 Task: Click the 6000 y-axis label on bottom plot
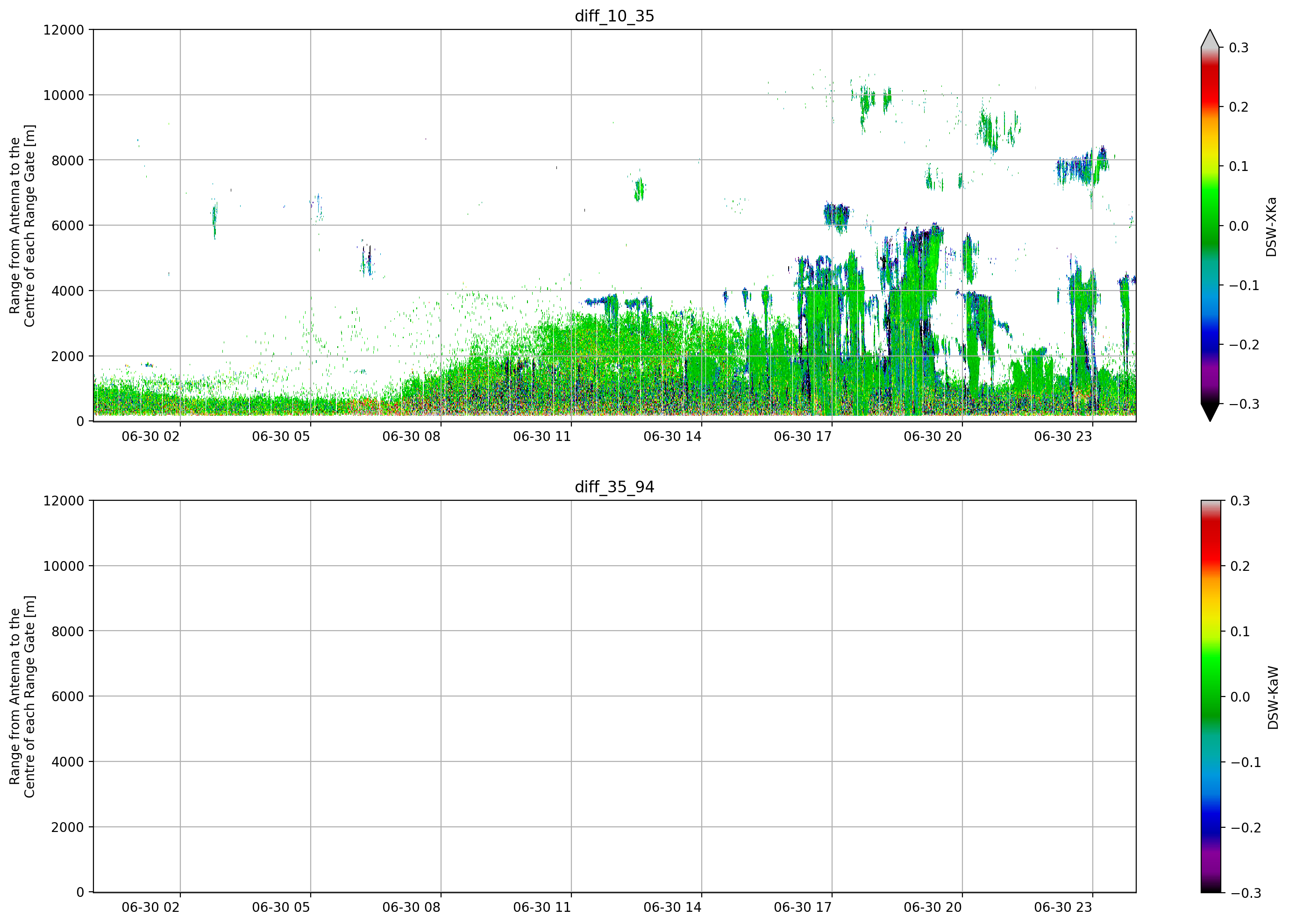coord(68,696)
